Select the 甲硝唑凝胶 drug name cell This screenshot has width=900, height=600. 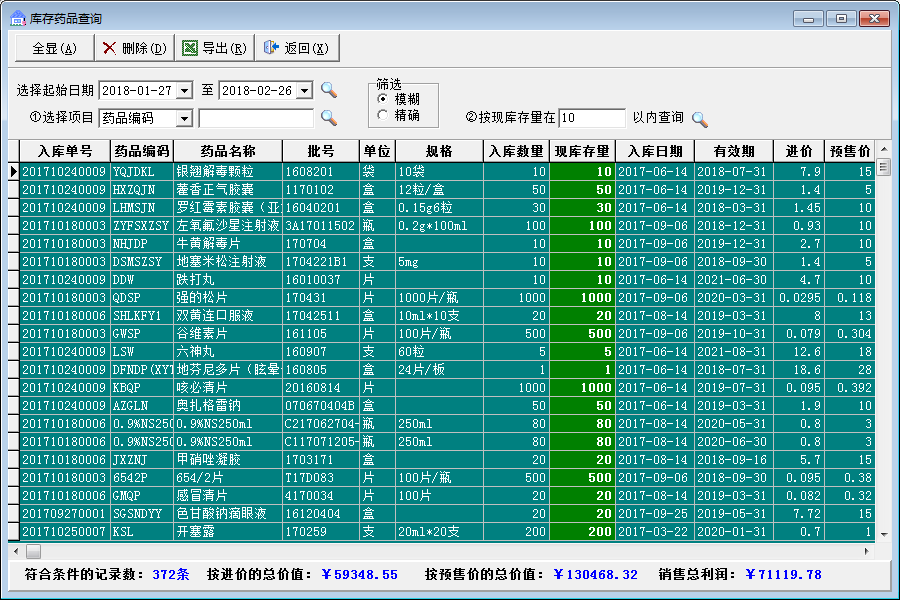click(x=228, y=459)
